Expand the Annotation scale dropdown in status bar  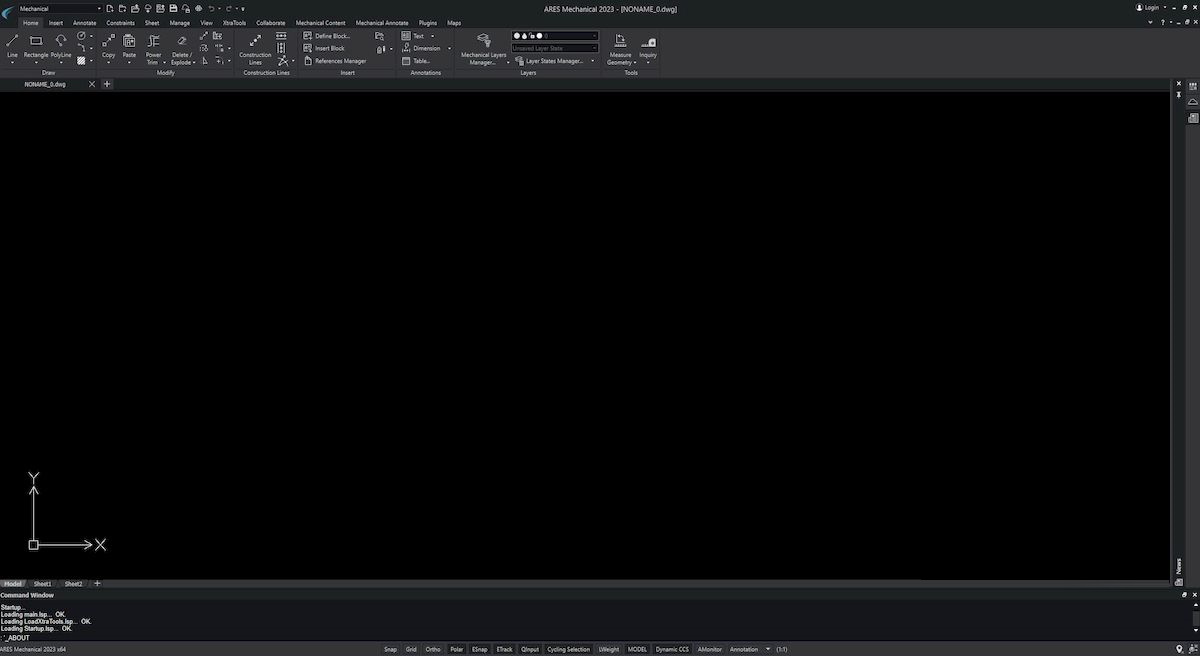(x=768, y=649)
